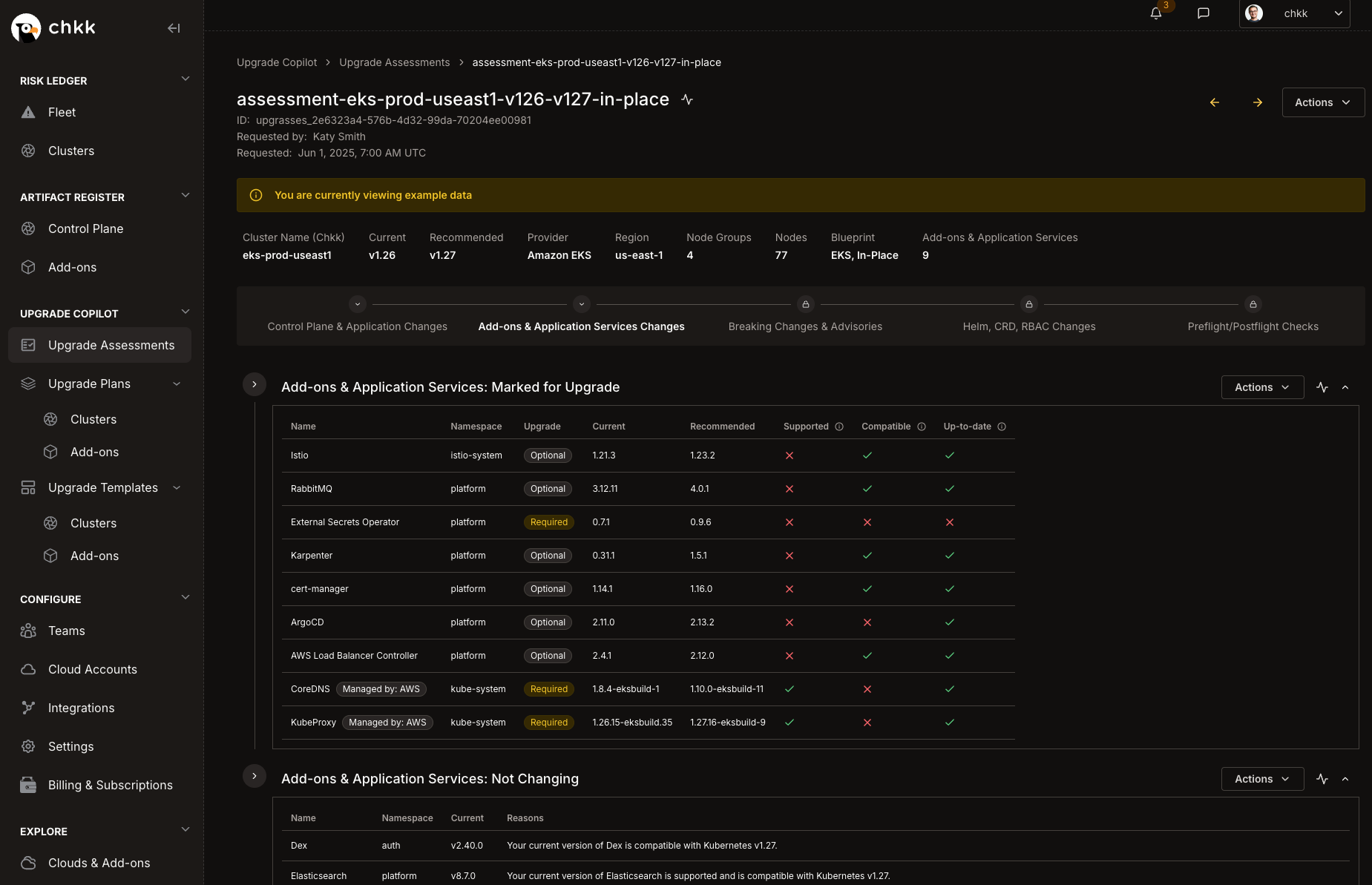
Task: Click info icon next to Up-to-date column
Action: 1002,427
